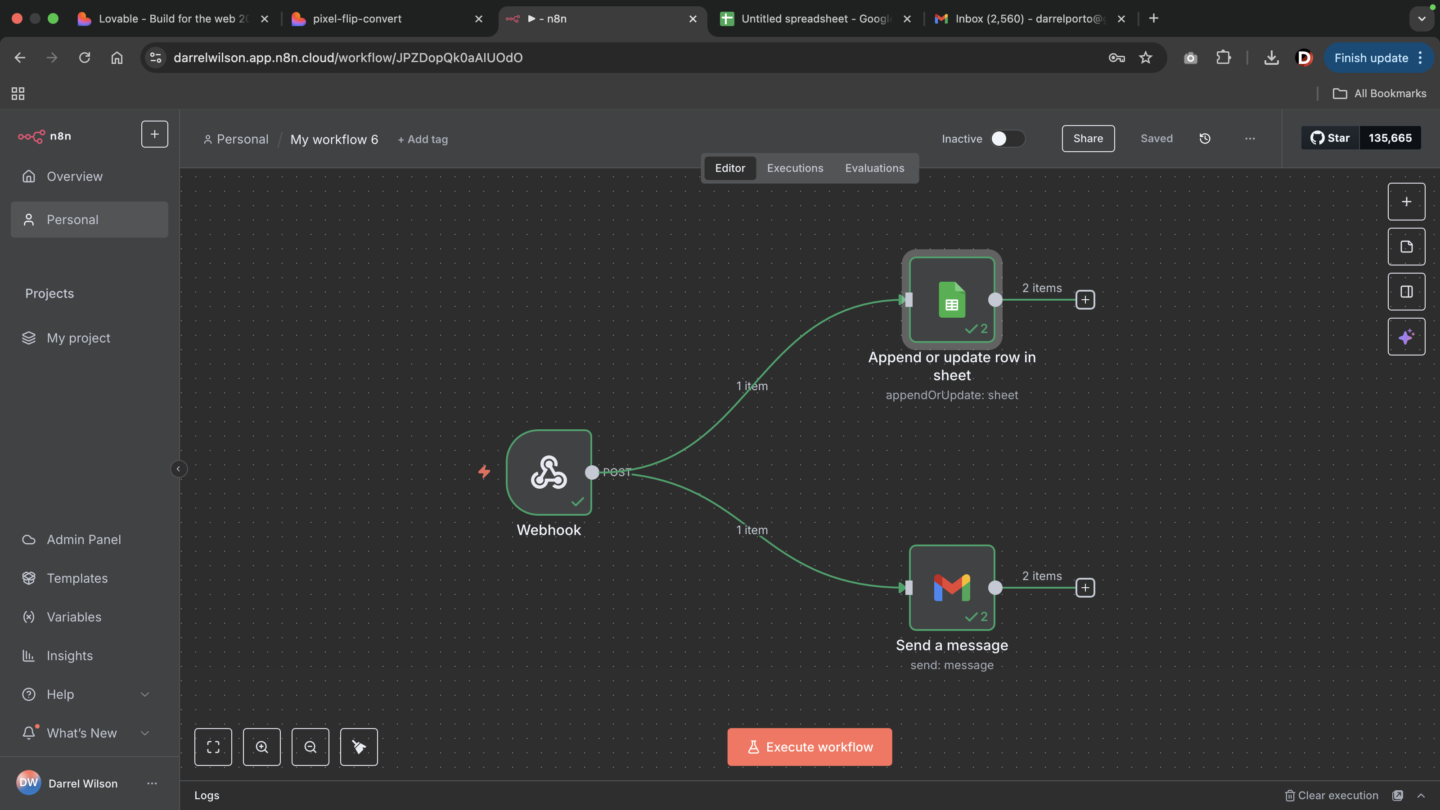The width and height of the screenshot is (1440, 810).
Task: Click the tidy up workflow broom icon
Action: (x=359, y=747)
